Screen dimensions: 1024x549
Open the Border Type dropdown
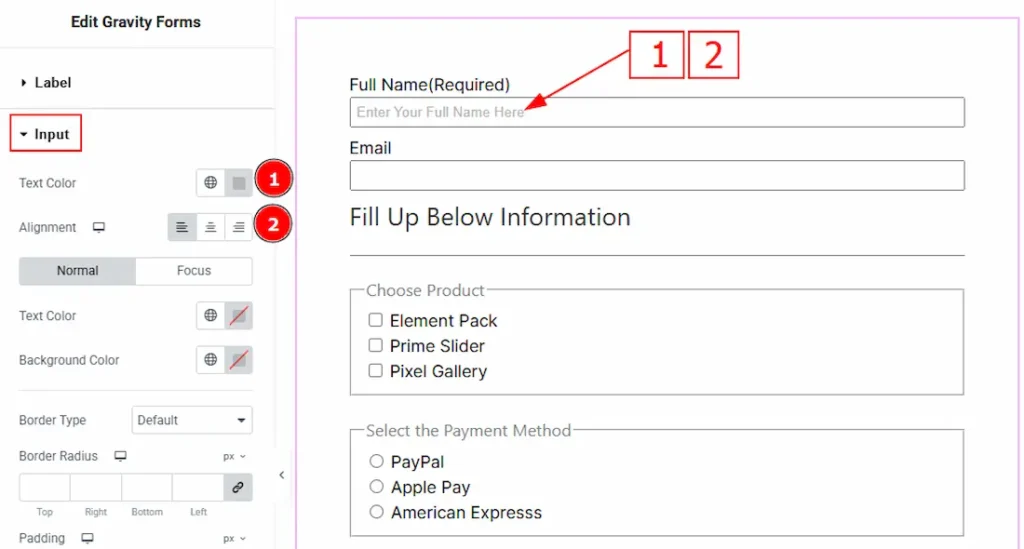click(x=192, y=420)
